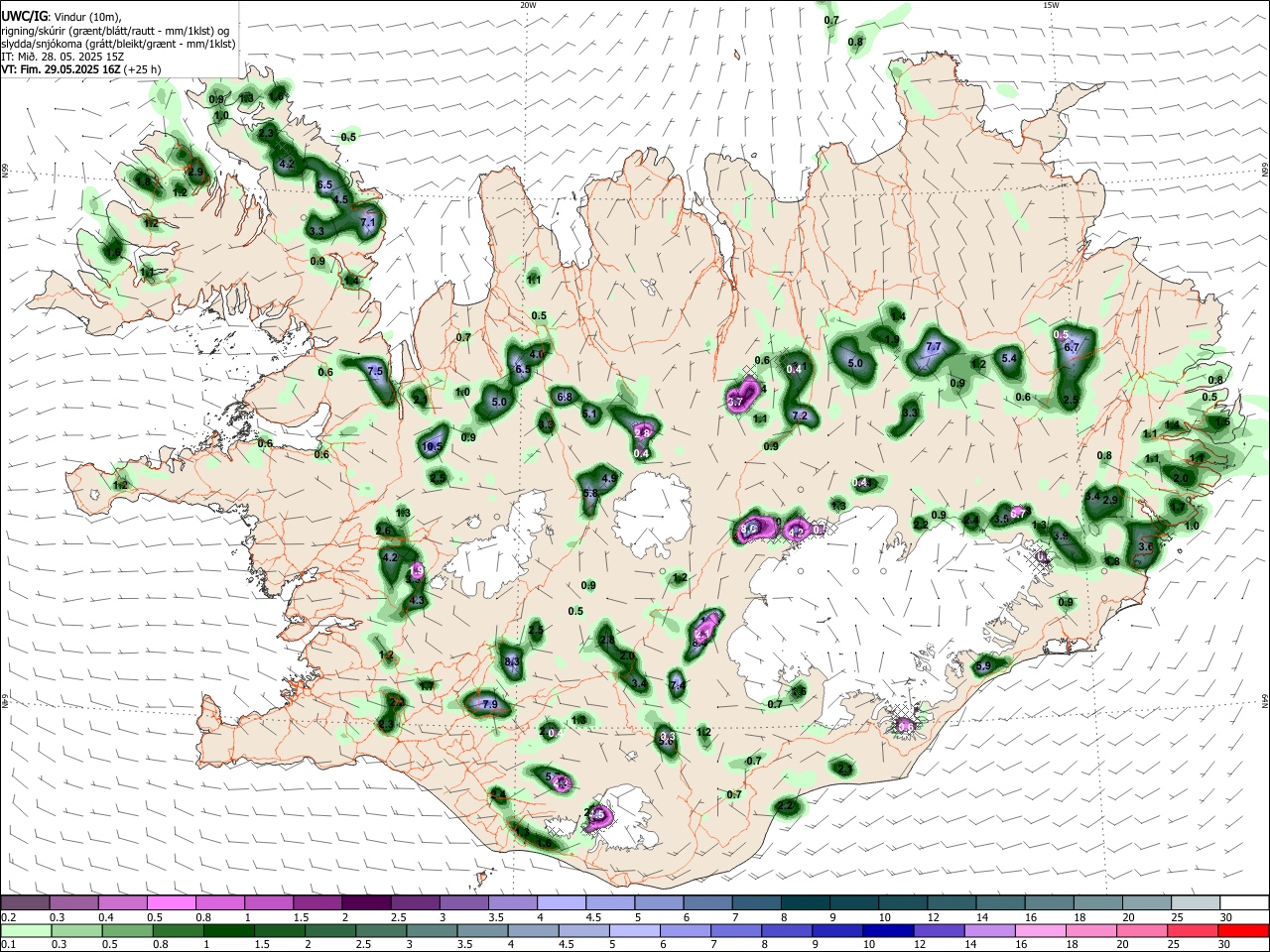Click the '15W' longitude label at top
Image resolution: width=1270 pixels, height=952 pixels.
(x=1051, y=5)
